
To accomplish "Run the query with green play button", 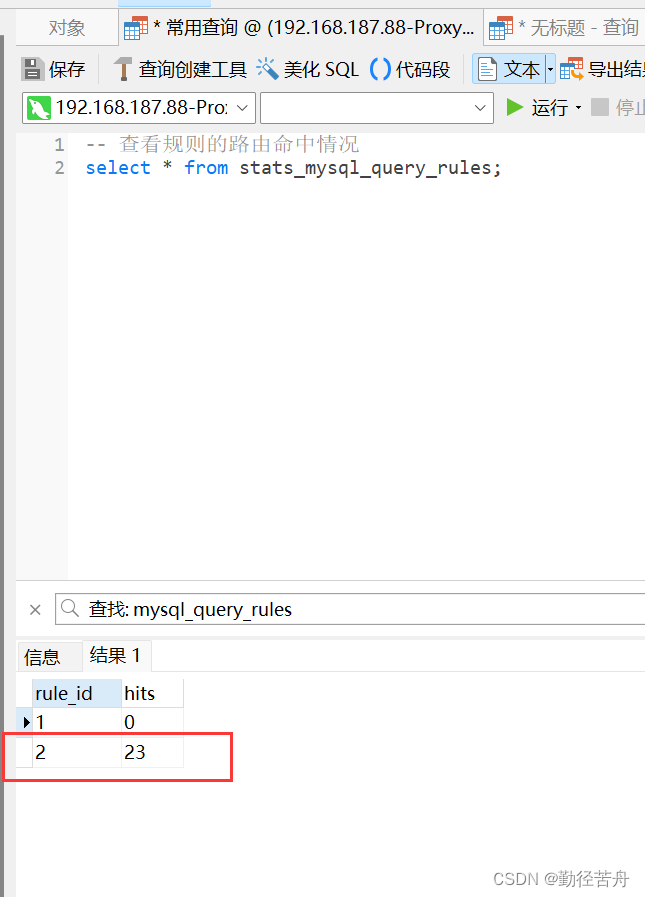I will [515, 107].
